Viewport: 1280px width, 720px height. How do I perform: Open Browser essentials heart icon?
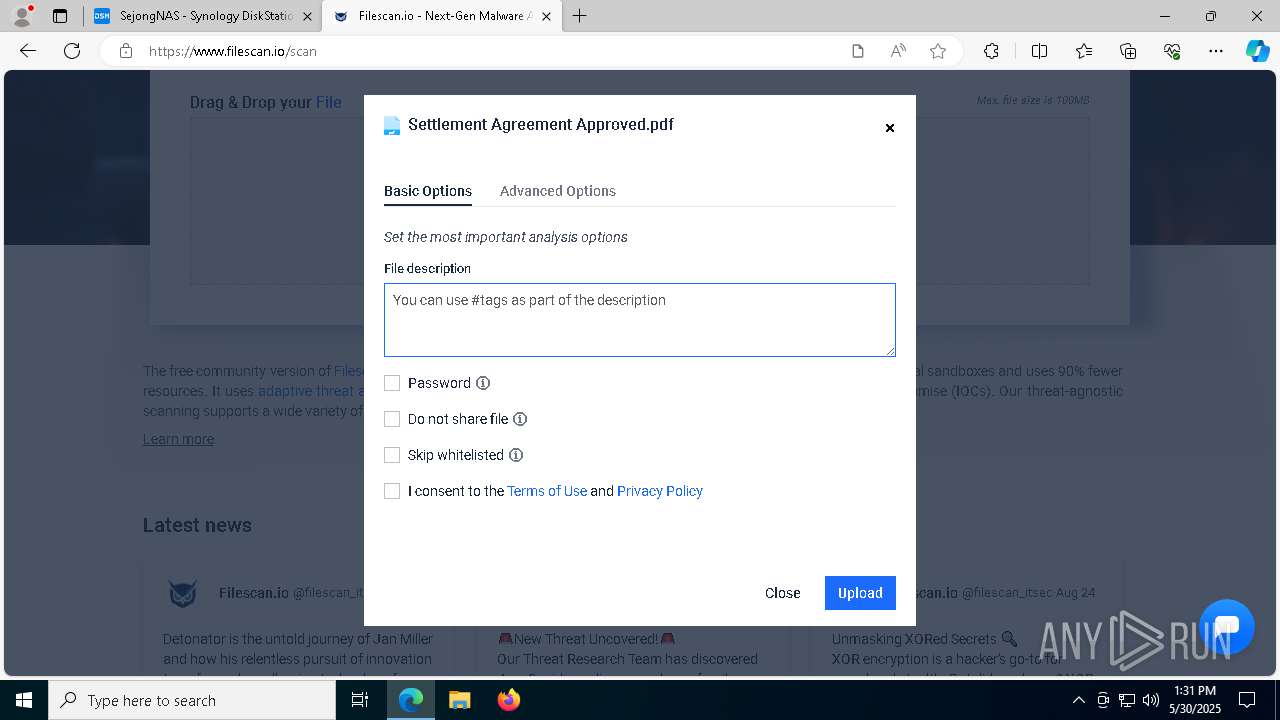(x=1172, y=51)
